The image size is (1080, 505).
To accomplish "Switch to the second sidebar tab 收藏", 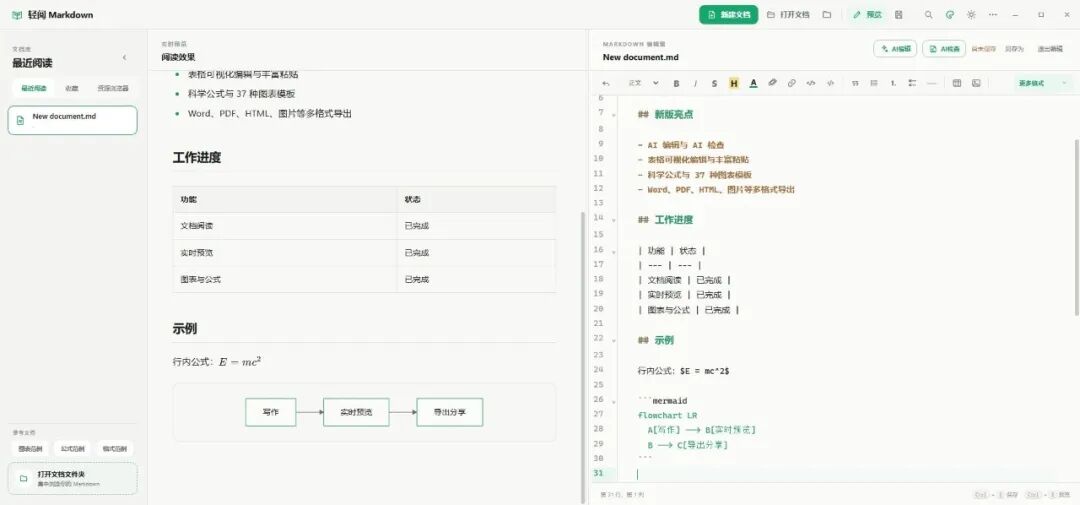I will (72, 88).
